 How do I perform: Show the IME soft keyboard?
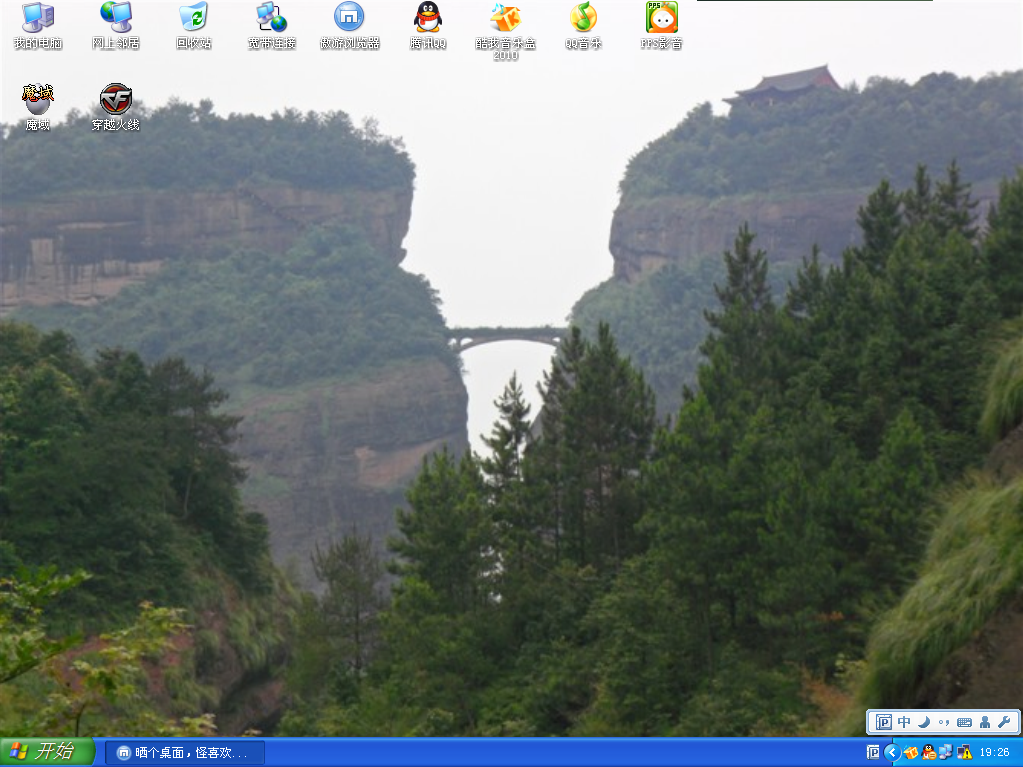pyautogui.click(x=964, y=722)
